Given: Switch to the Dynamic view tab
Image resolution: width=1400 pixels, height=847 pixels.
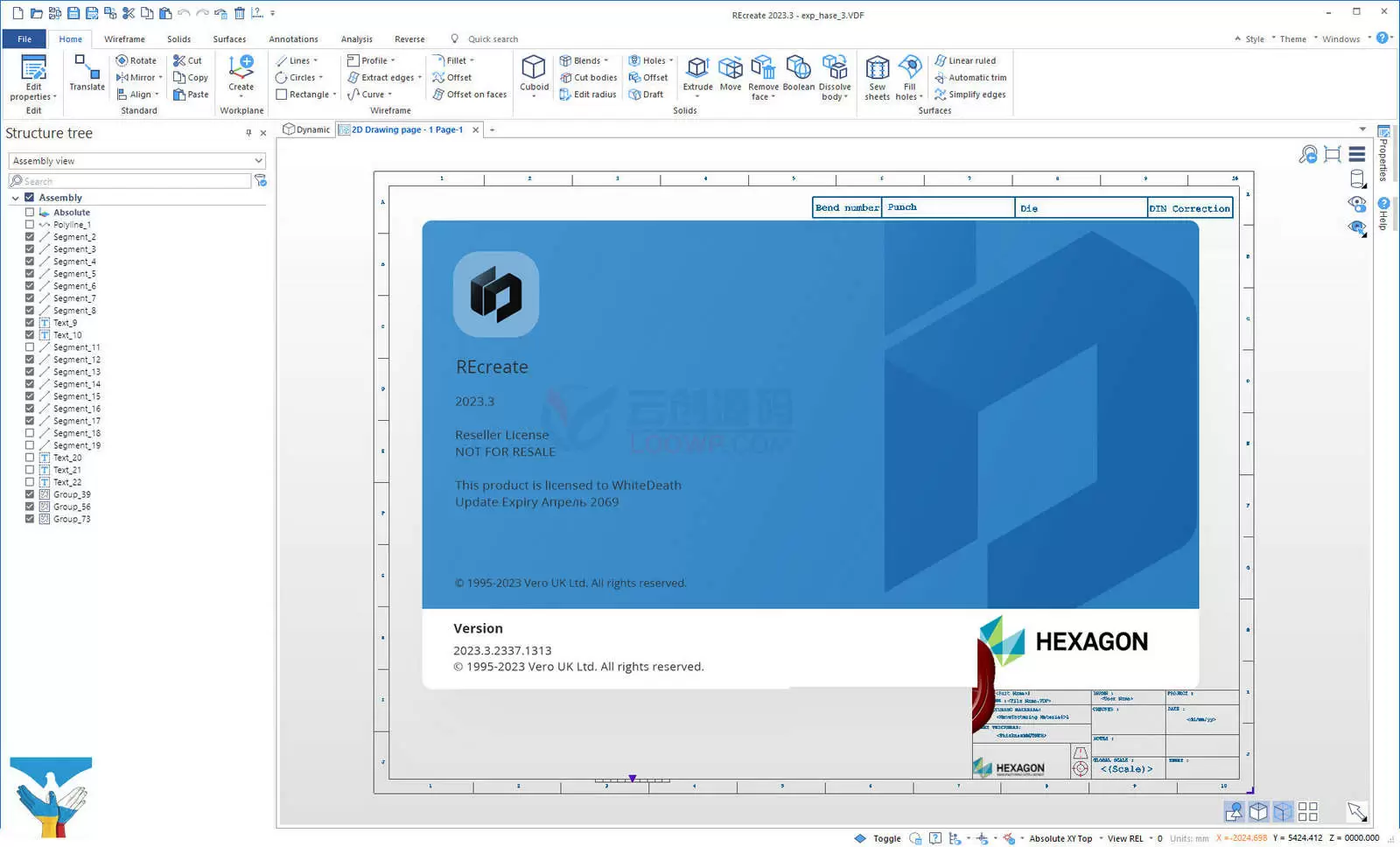Looking at the screenshot, I should 306,129.
